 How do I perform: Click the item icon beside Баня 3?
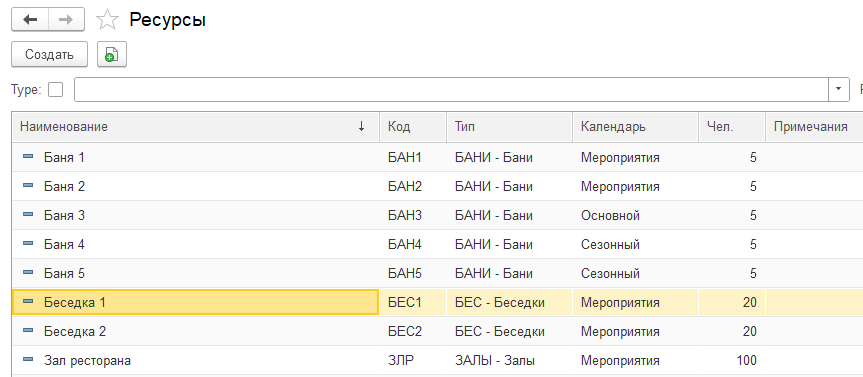tap(28, 215)
